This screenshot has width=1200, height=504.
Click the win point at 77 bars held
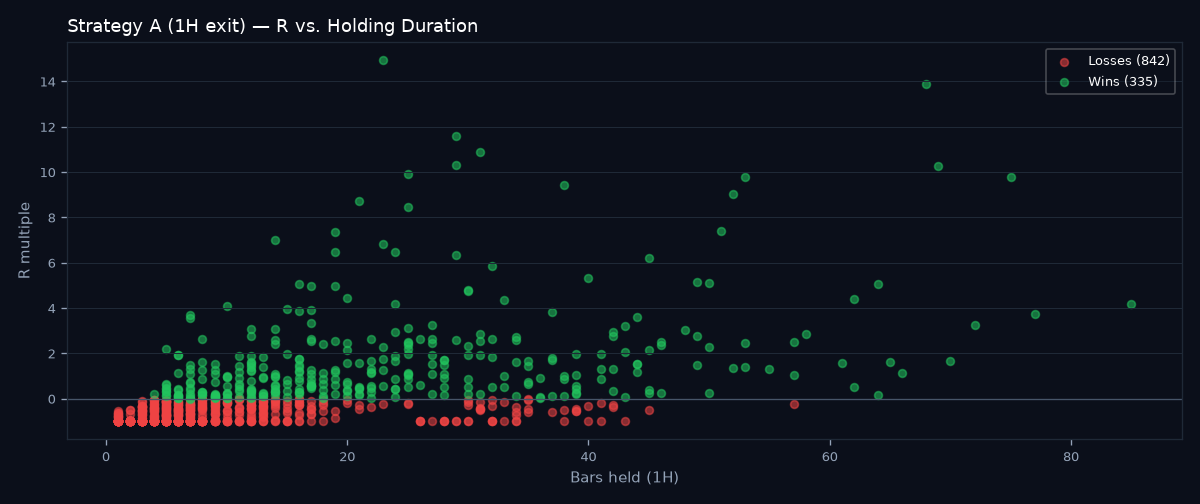[x=1035, y=314]
